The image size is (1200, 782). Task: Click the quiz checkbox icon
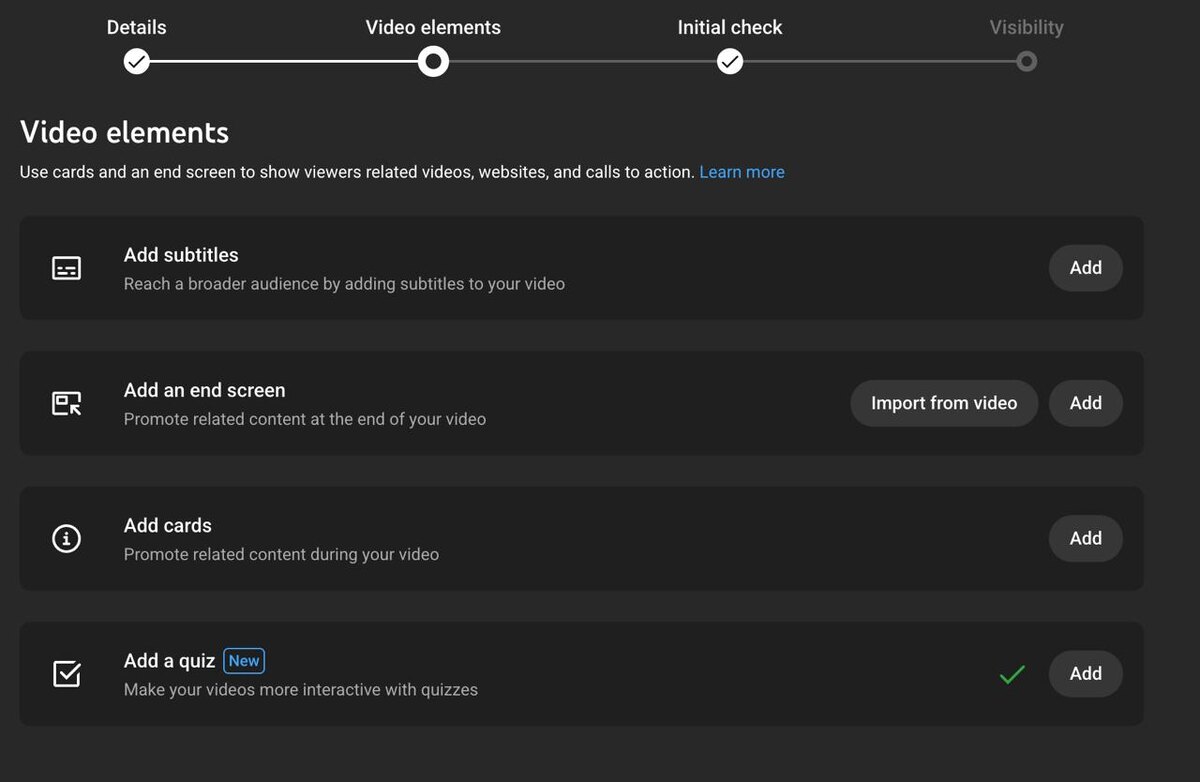(66, 673)
